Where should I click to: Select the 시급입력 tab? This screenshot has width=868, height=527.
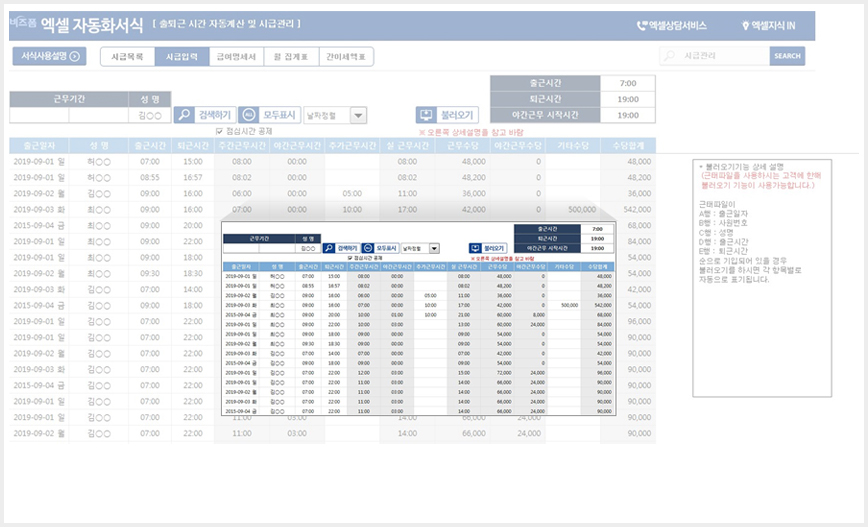(x=182, y=56)
